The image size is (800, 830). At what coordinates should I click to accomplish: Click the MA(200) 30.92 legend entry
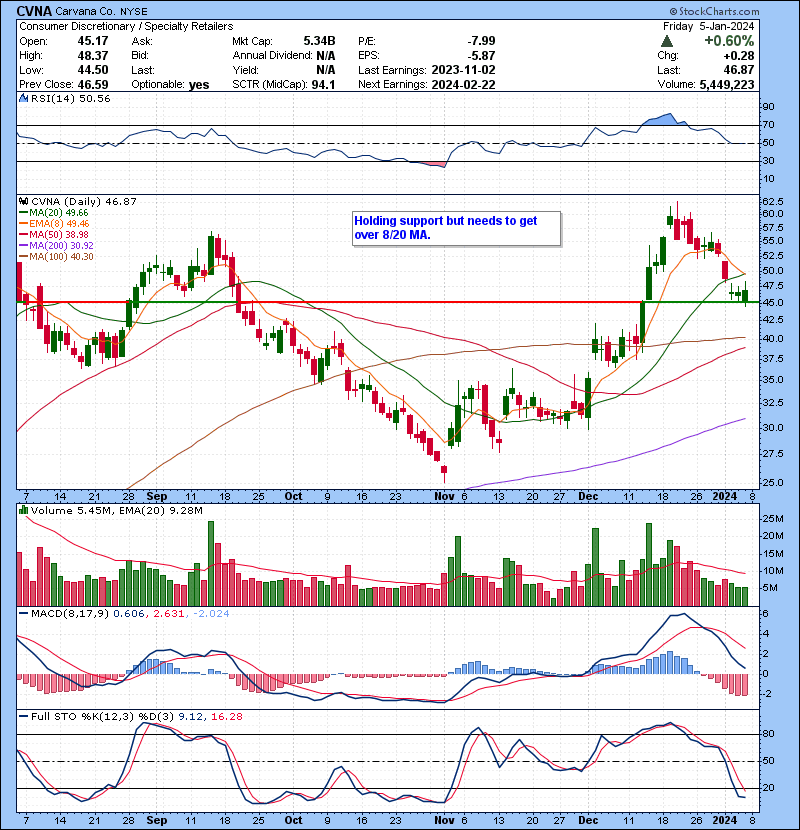[56, 246]
